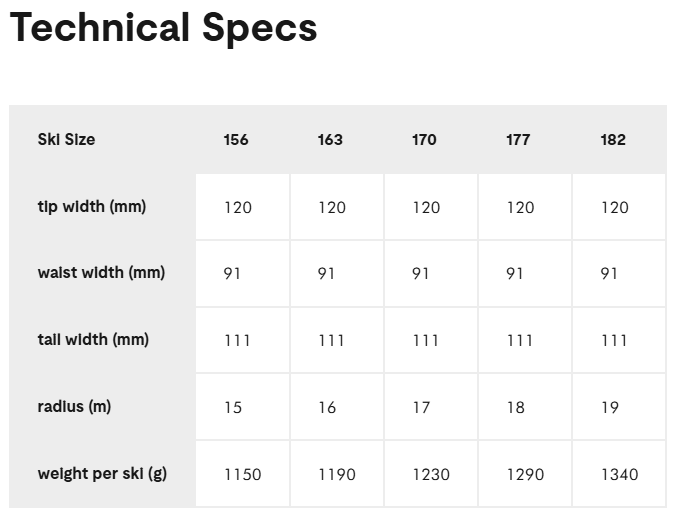This screenshot has height=523, width=682.
Task: Click the 1230 weight value cell
Action: pyautogui.click(x=431, y=474)
